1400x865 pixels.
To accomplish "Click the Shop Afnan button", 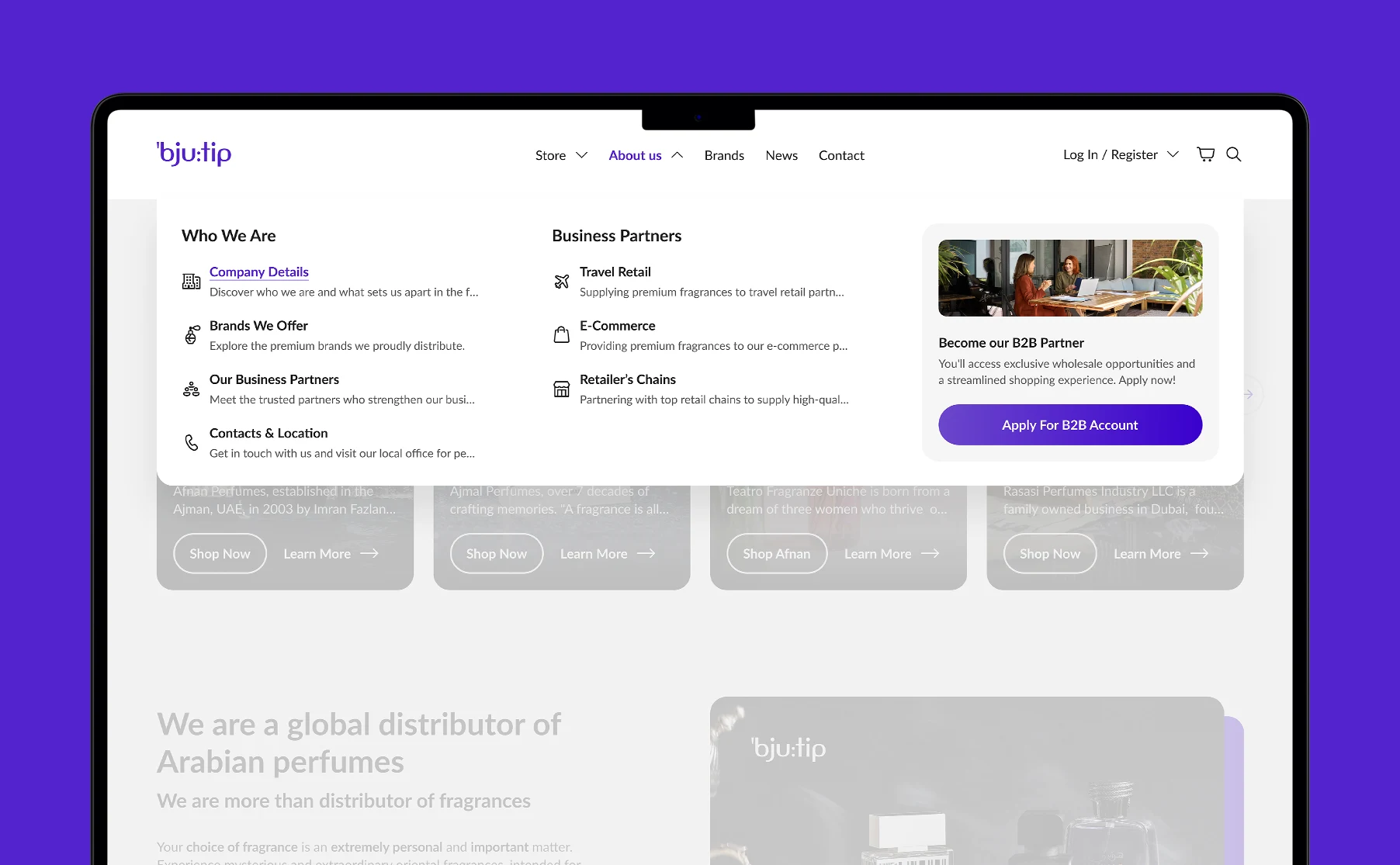I will (777, 553).
